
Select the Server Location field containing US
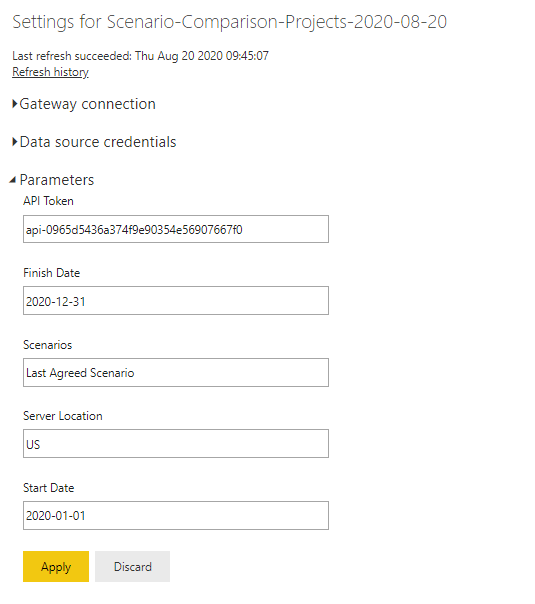click(176, 444)
